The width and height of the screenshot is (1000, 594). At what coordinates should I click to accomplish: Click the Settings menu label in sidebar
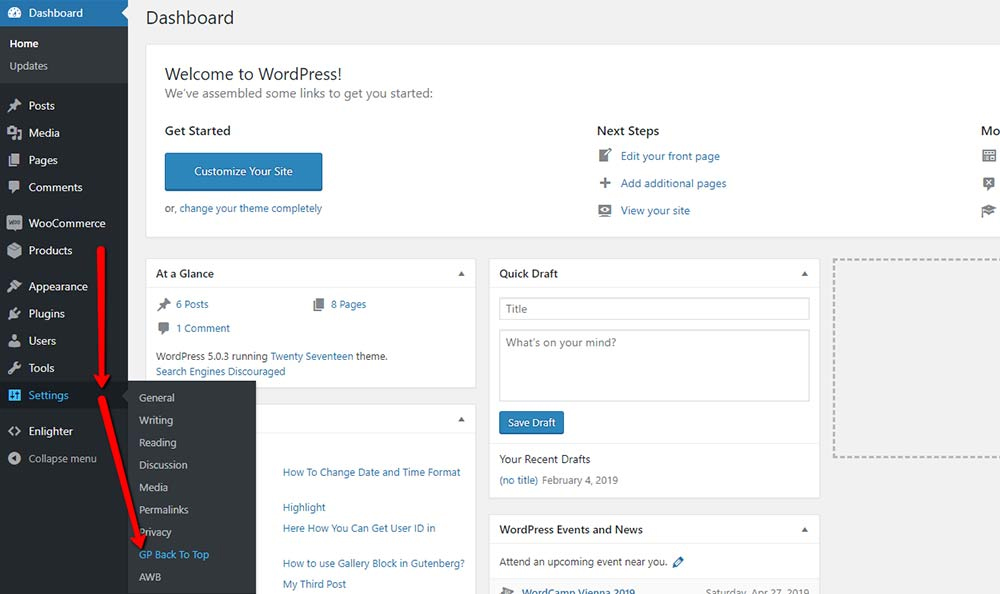tap(48, 395)
